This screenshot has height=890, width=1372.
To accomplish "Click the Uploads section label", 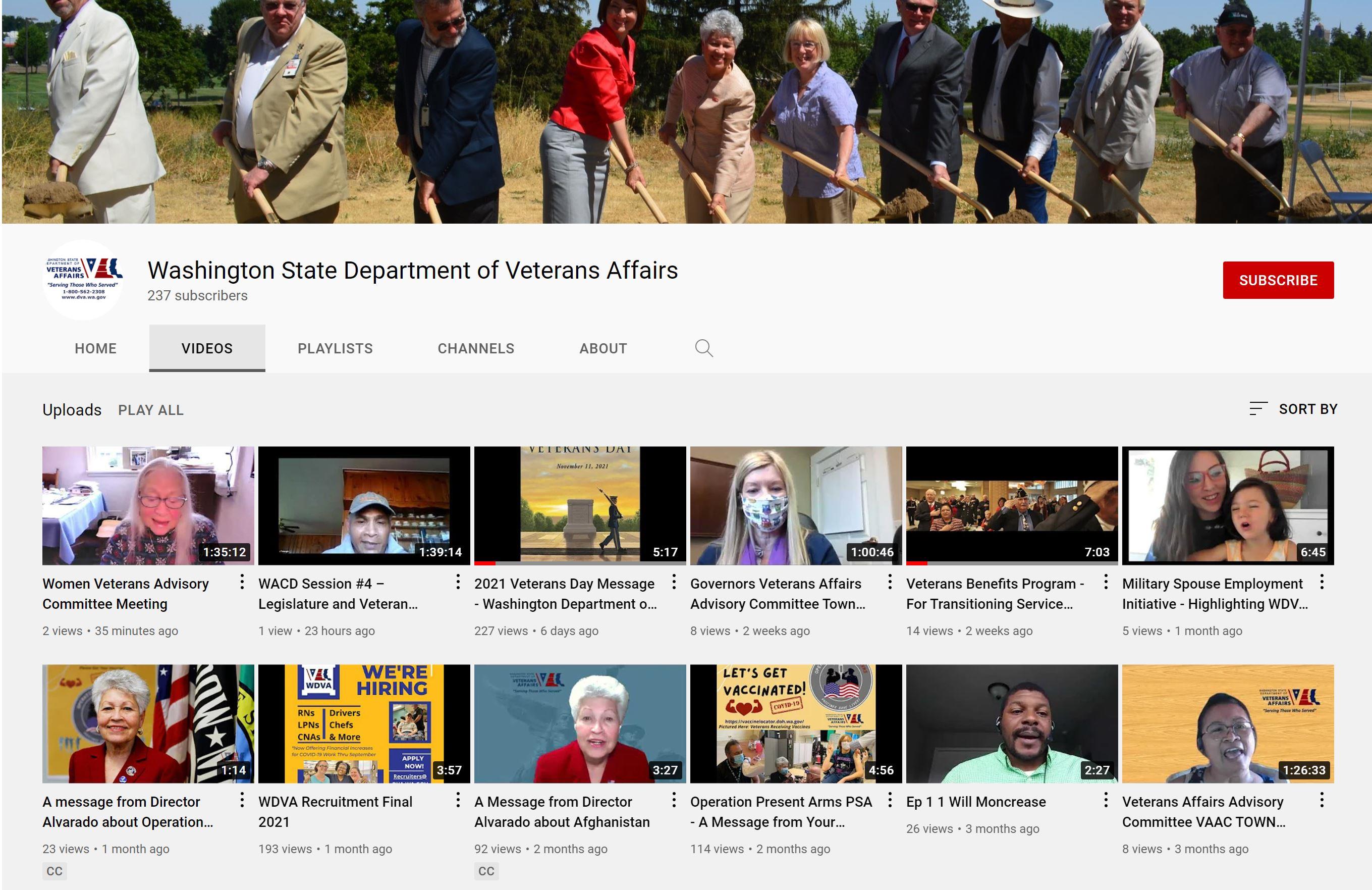I will point(72,410).
